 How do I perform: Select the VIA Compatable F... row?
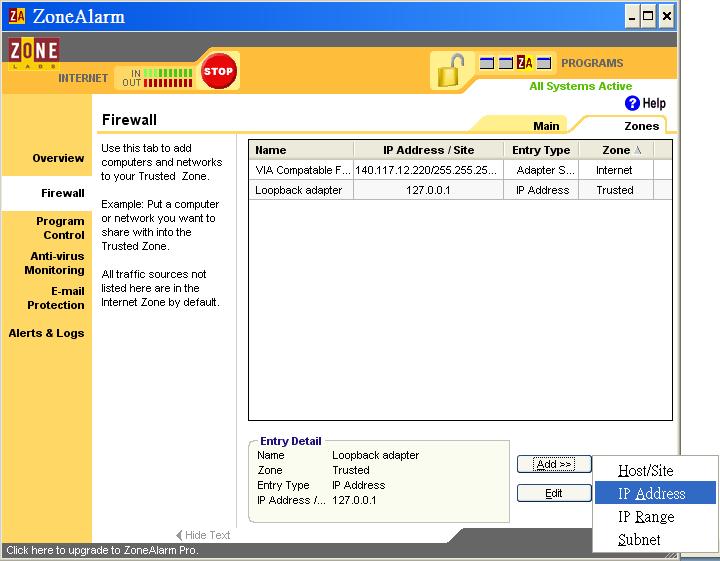click(x=460, y=170)
